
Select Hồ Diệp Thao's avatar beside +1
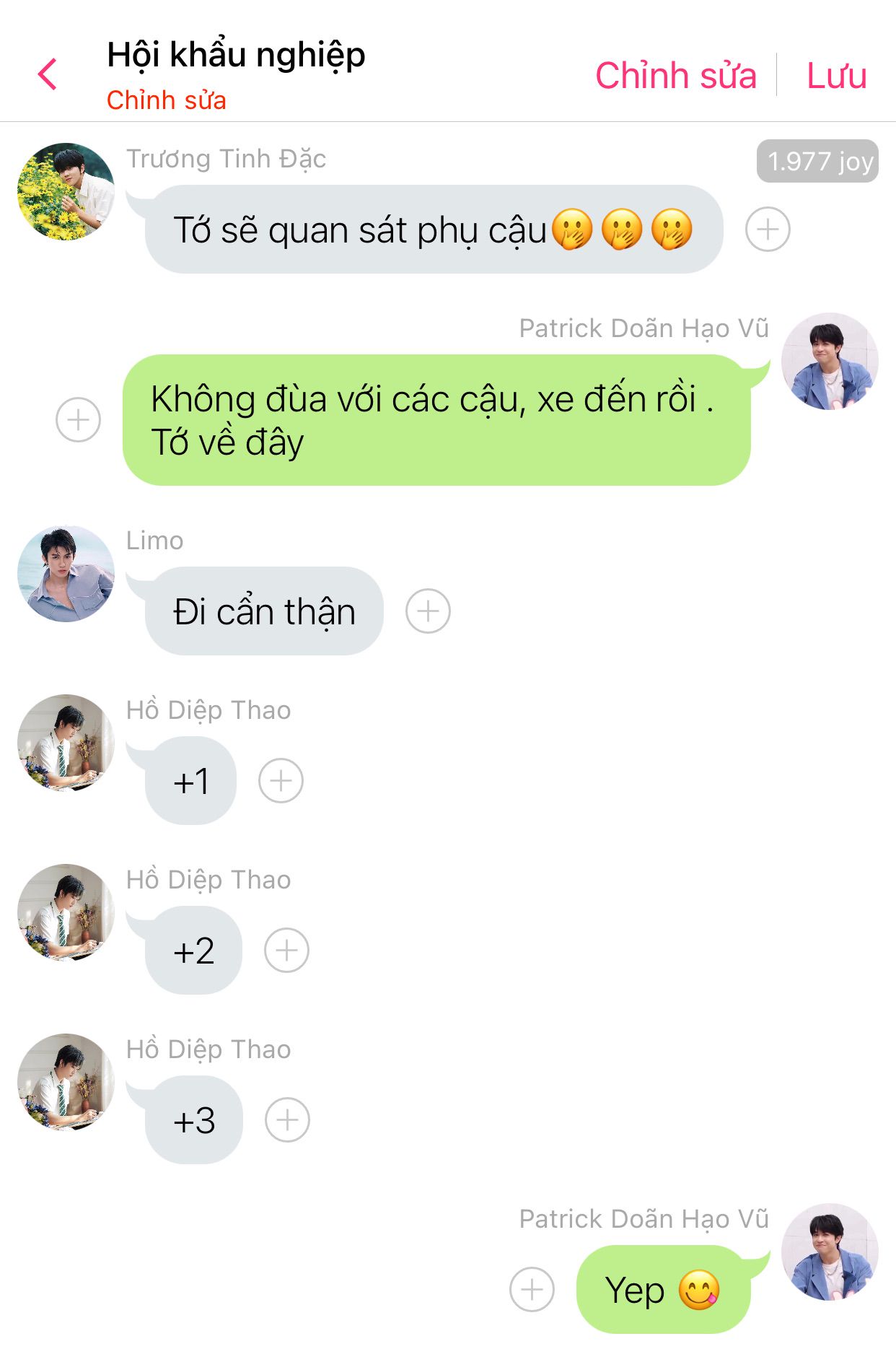coord(66,743)
